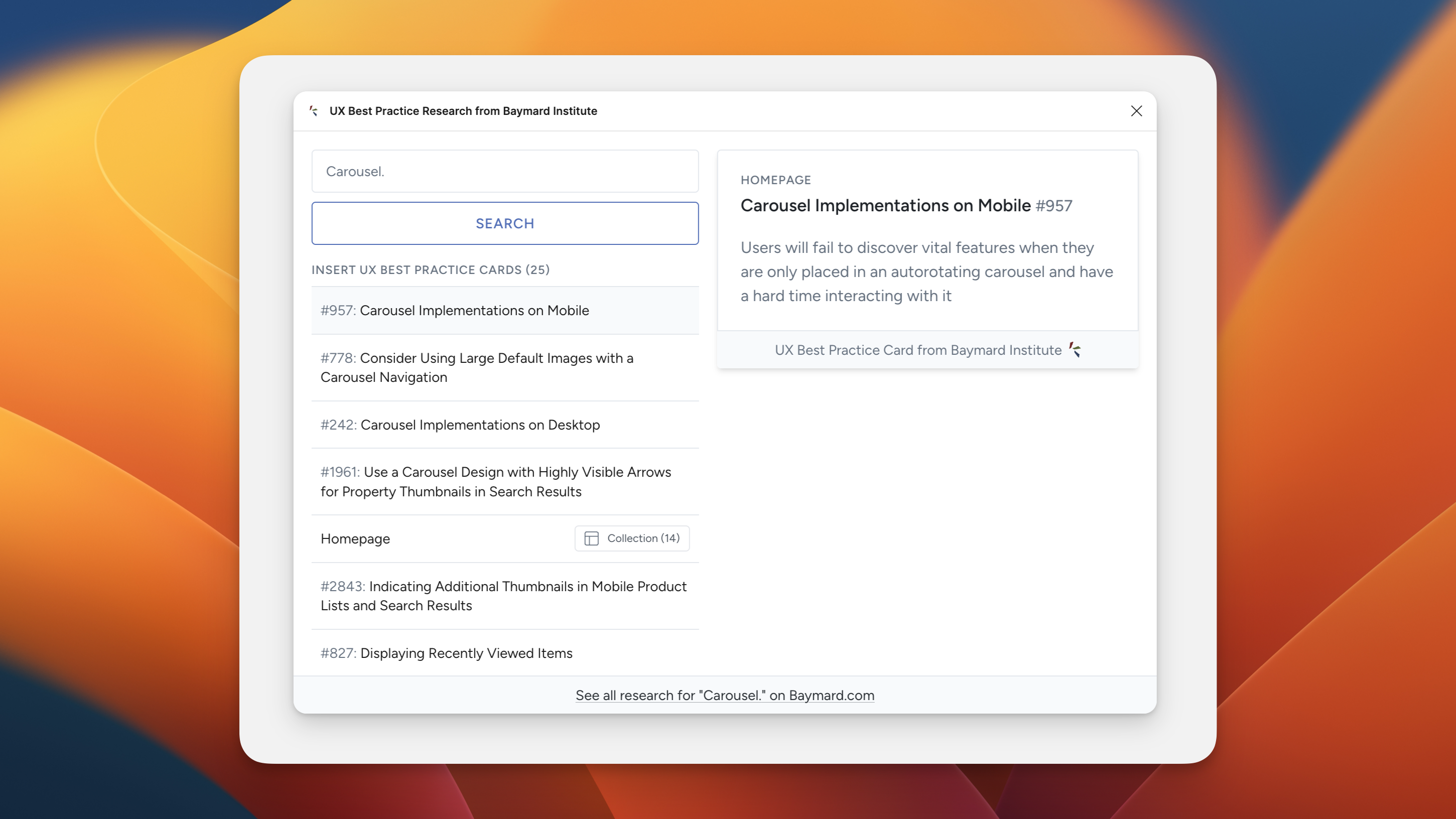Viewport: 1456px width, 819px height.
Task: Select card #827 Displaying Recently Viewed Items
Action: tap(505, 653)
